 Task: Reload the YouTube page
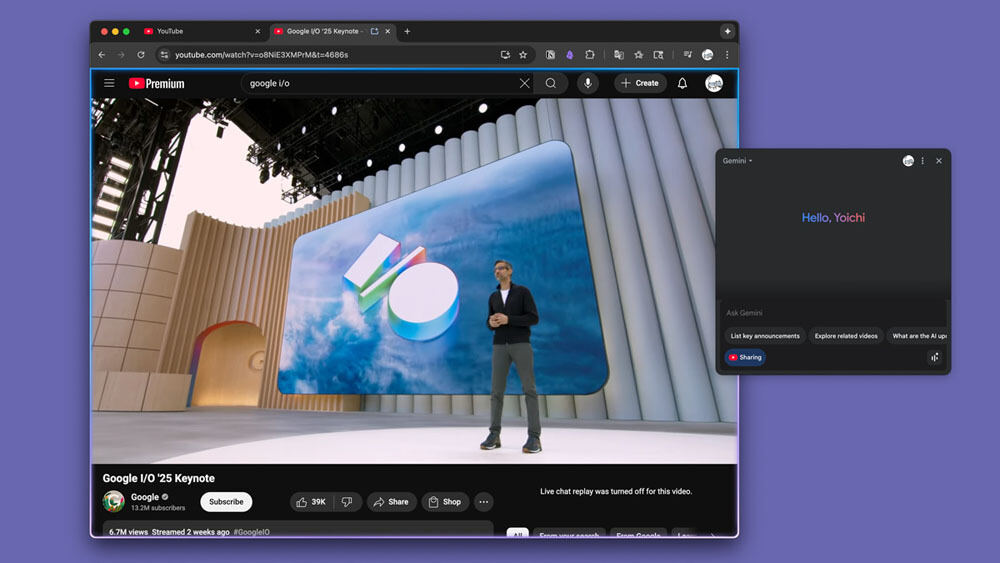coord(141,55)
